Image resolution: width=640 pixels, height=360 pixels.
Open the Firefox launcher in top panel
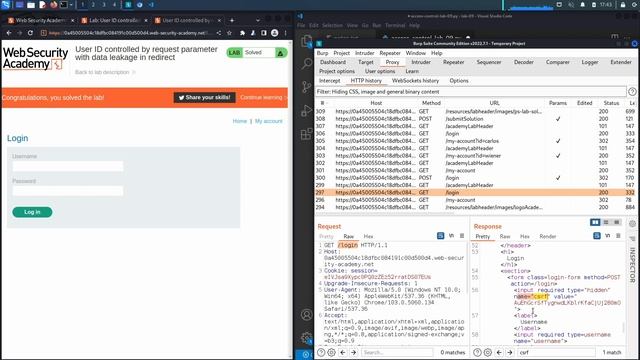(53, 5)
